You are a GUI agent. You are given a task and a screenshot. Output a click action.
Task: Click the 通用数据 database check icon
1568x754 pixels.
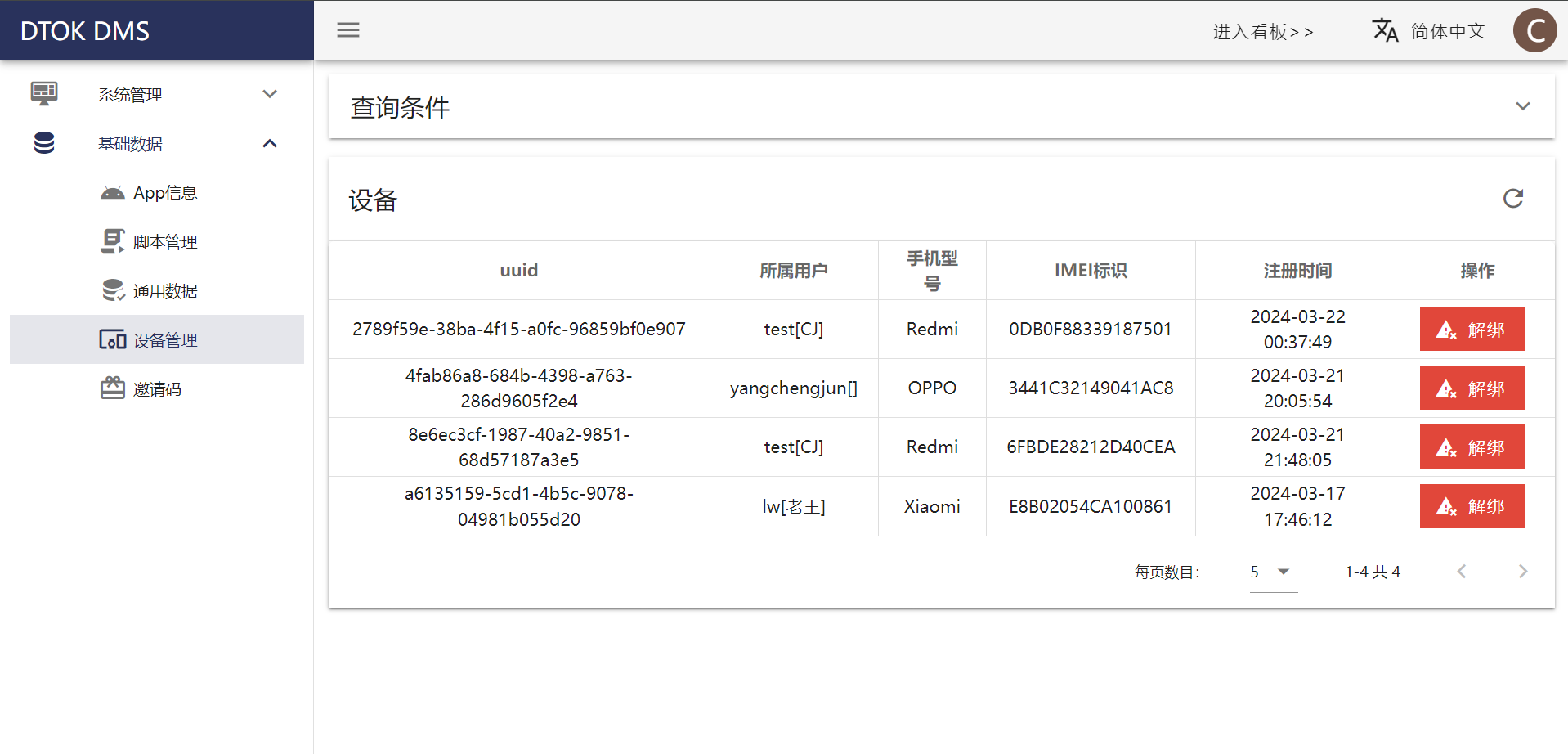coord(113,290)
